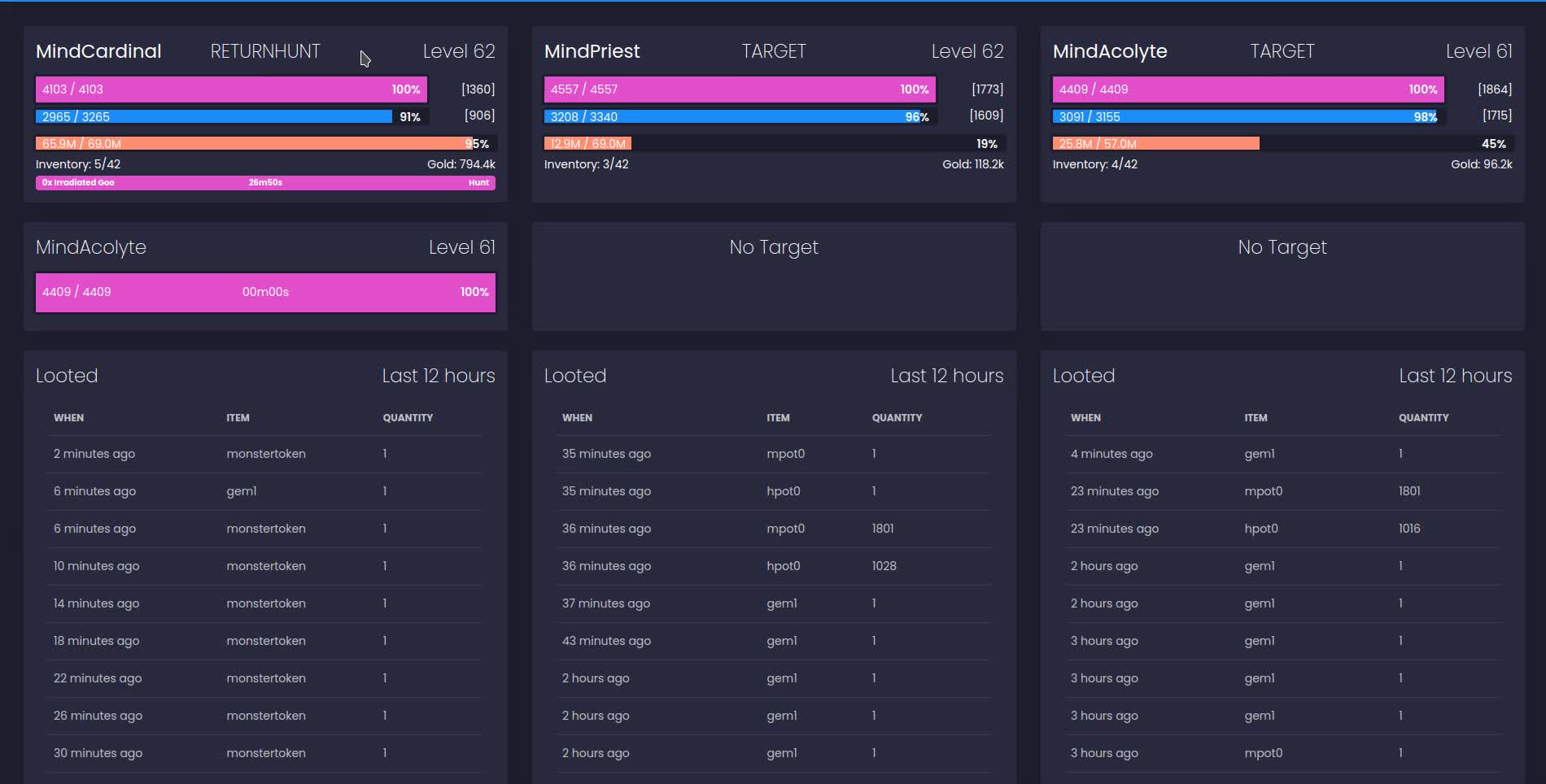This screenshot has height=784, width=1546.
Task: Click the 0x Irradiated Goo counter
Action: point(77,182)
